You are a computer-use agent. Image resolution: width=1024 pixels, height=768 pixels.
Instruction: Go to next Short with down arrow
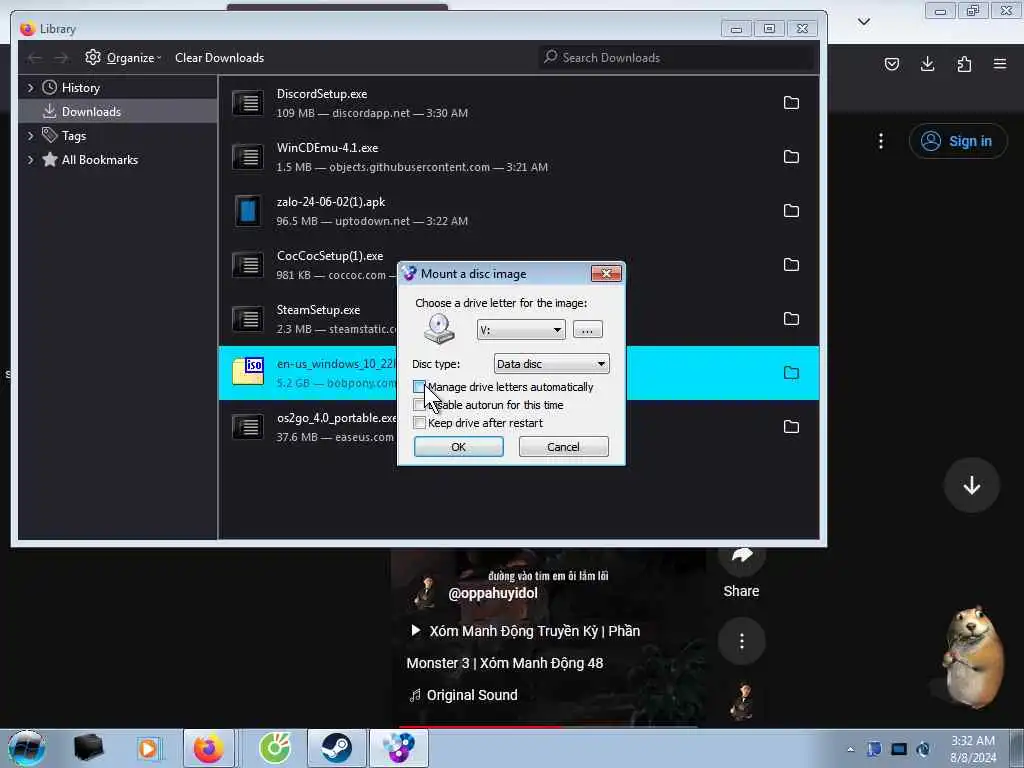[x=972, y=485]
